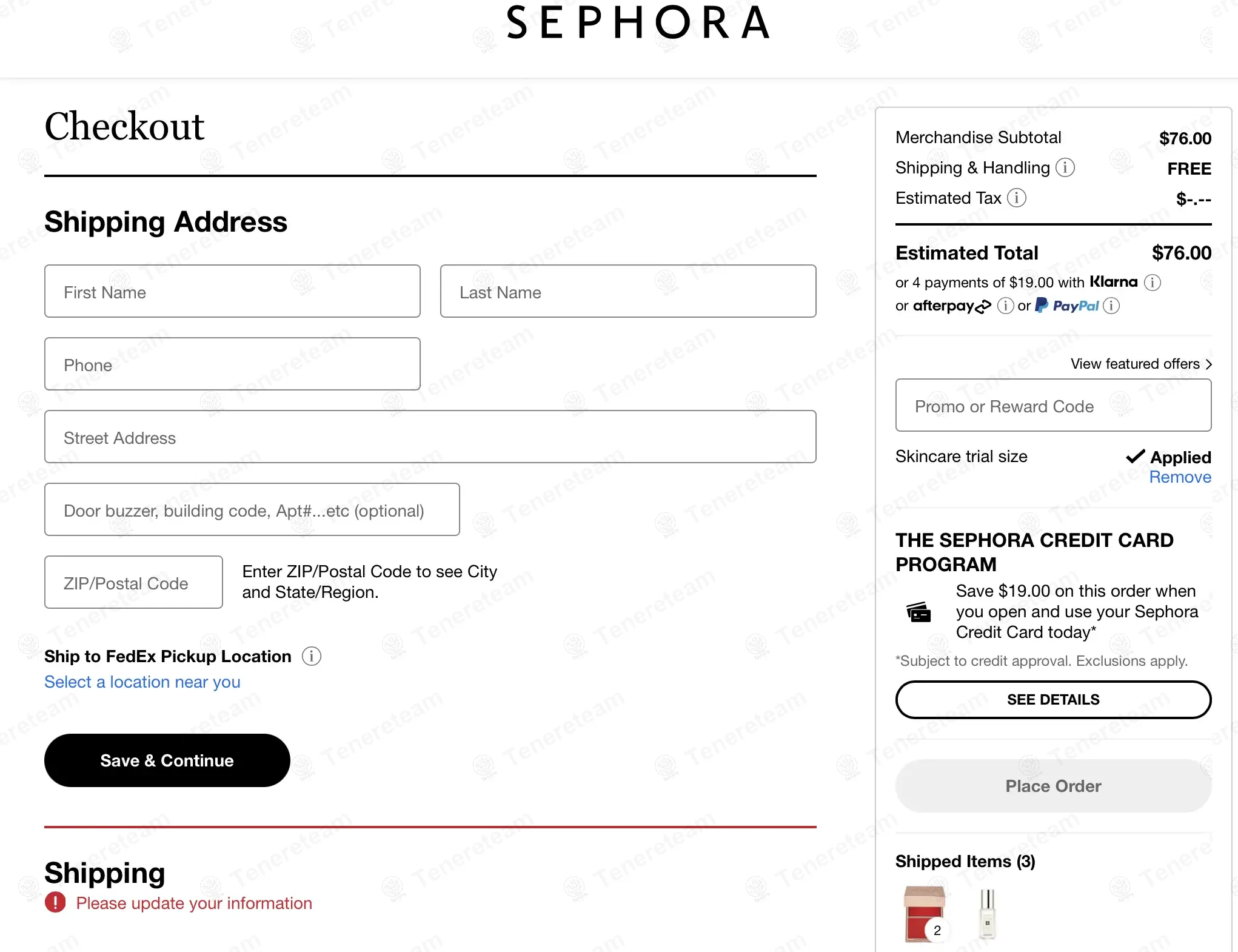Viewport: 1238px width, 952px height.
Task: Click the Place Order button
Action: tap(1053, 786)
